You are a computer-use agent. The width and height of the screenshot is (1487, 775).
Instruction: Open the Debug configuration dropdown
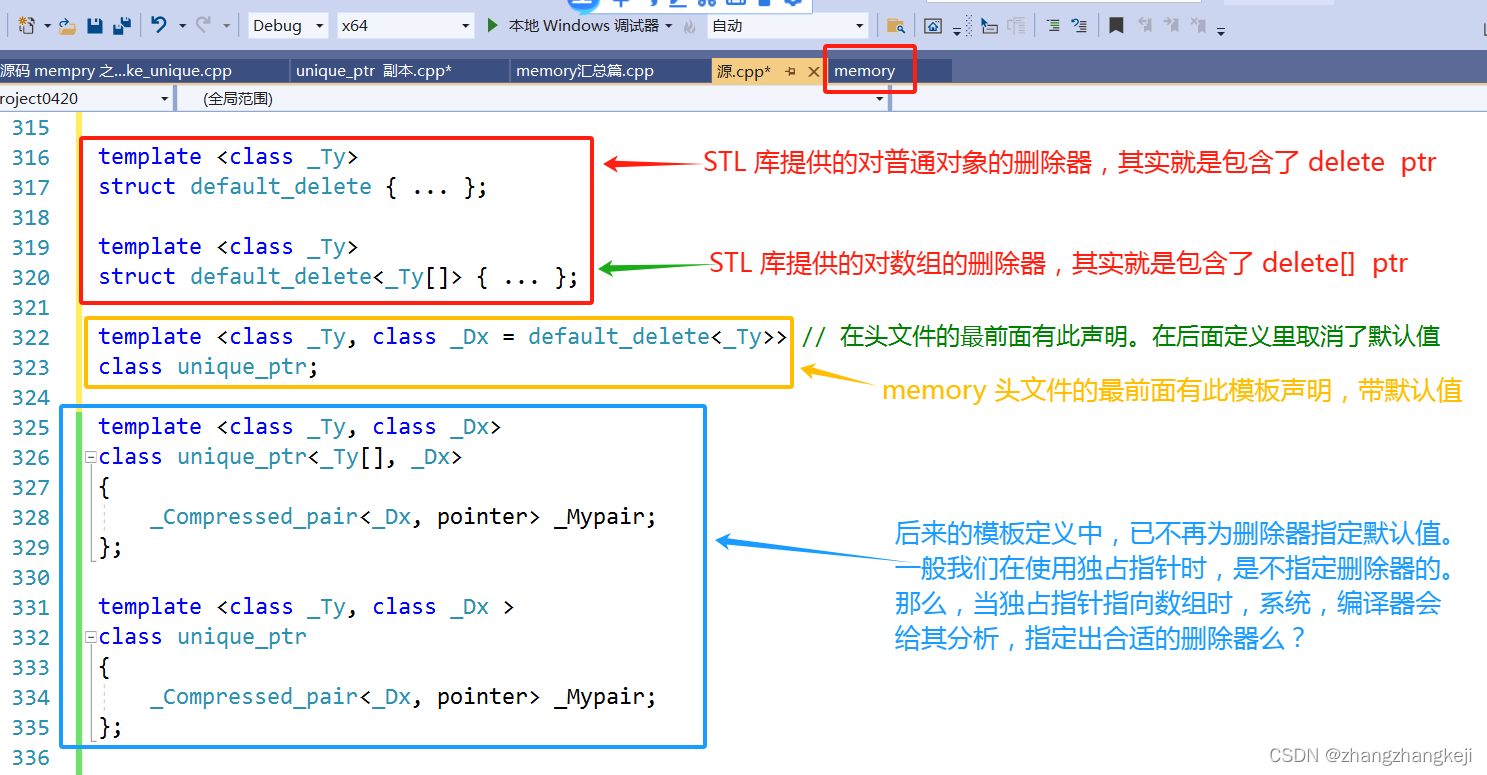[x=288, y=26]
